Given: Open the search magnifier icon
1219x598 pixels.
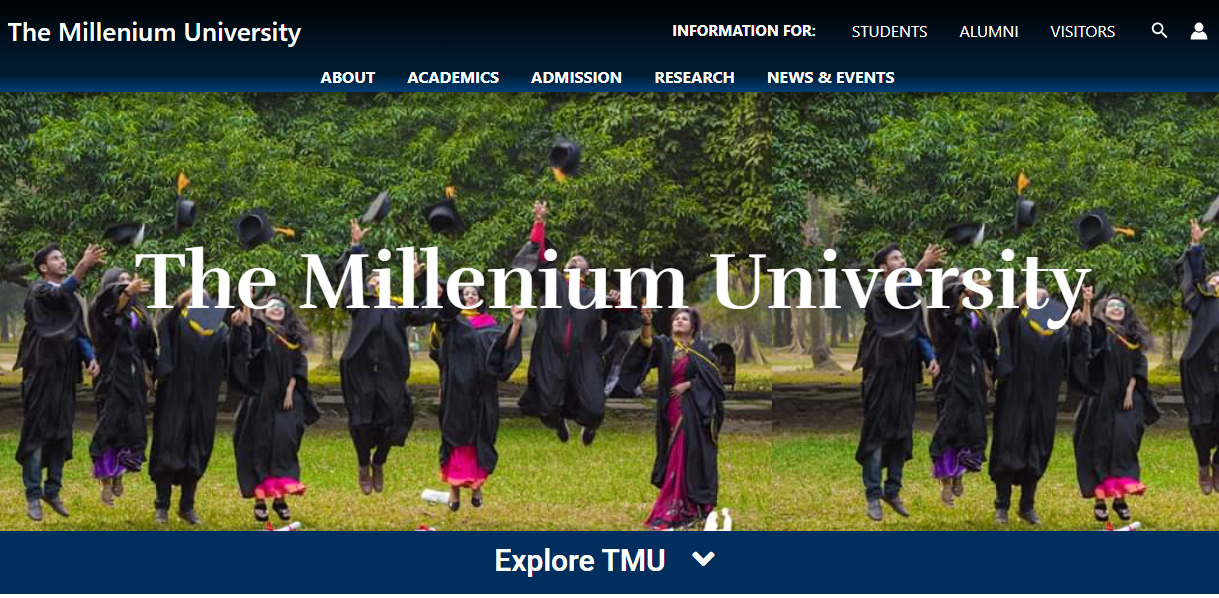Looking at the screenshot, I should 1159,31.
